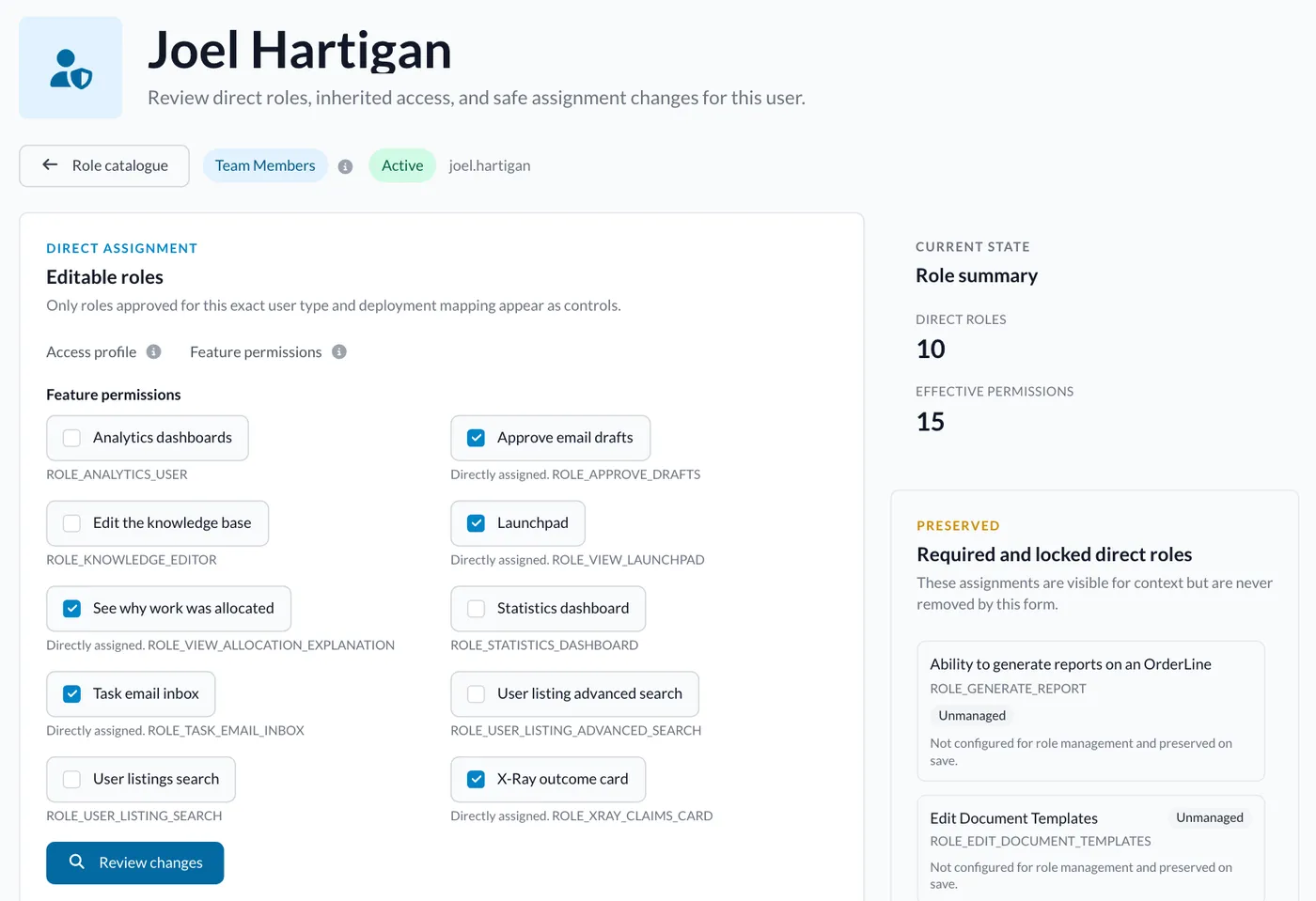Screen dimensions: 1316x901
Task: Click Unmanaged badge under ROLE_GENERATE_REPORT
Action: (972, 716)
